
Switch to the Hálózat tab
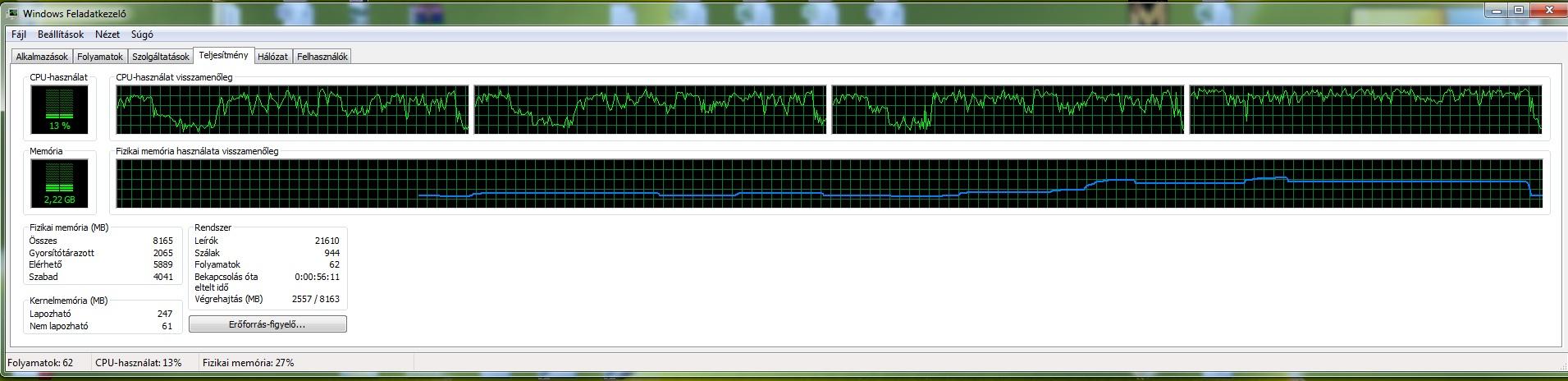[x=272, y=57]
